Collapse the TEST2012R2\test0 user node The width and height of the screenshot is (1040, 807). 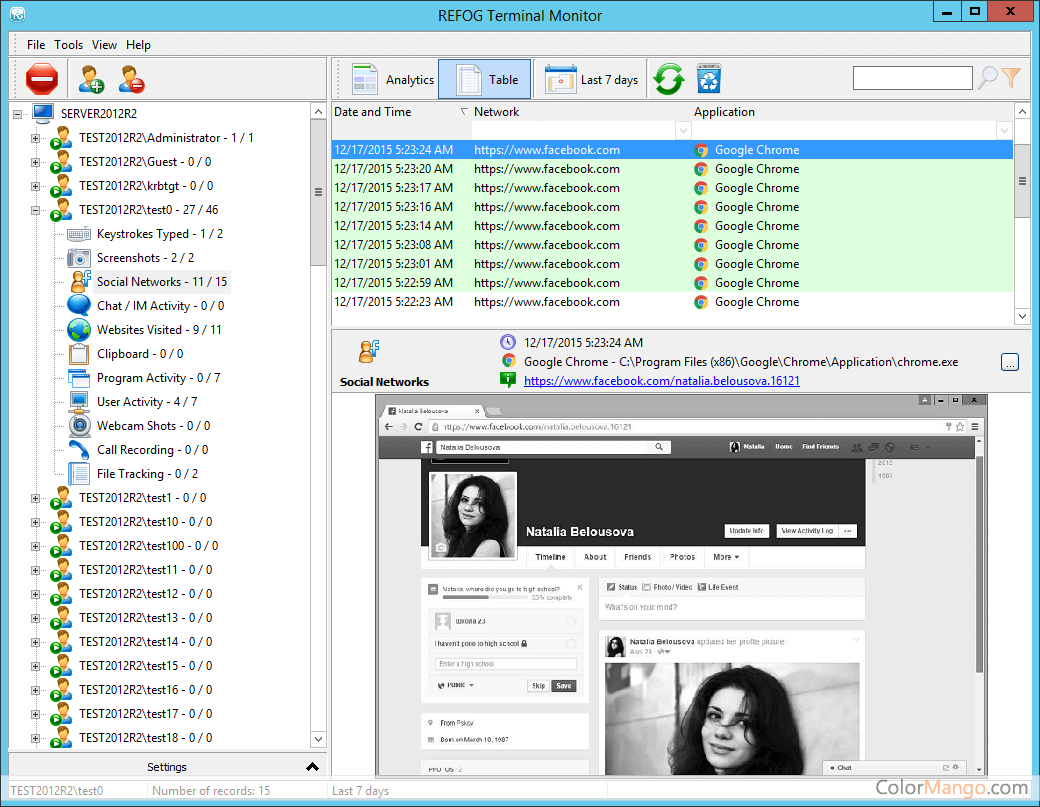[36, 210]
